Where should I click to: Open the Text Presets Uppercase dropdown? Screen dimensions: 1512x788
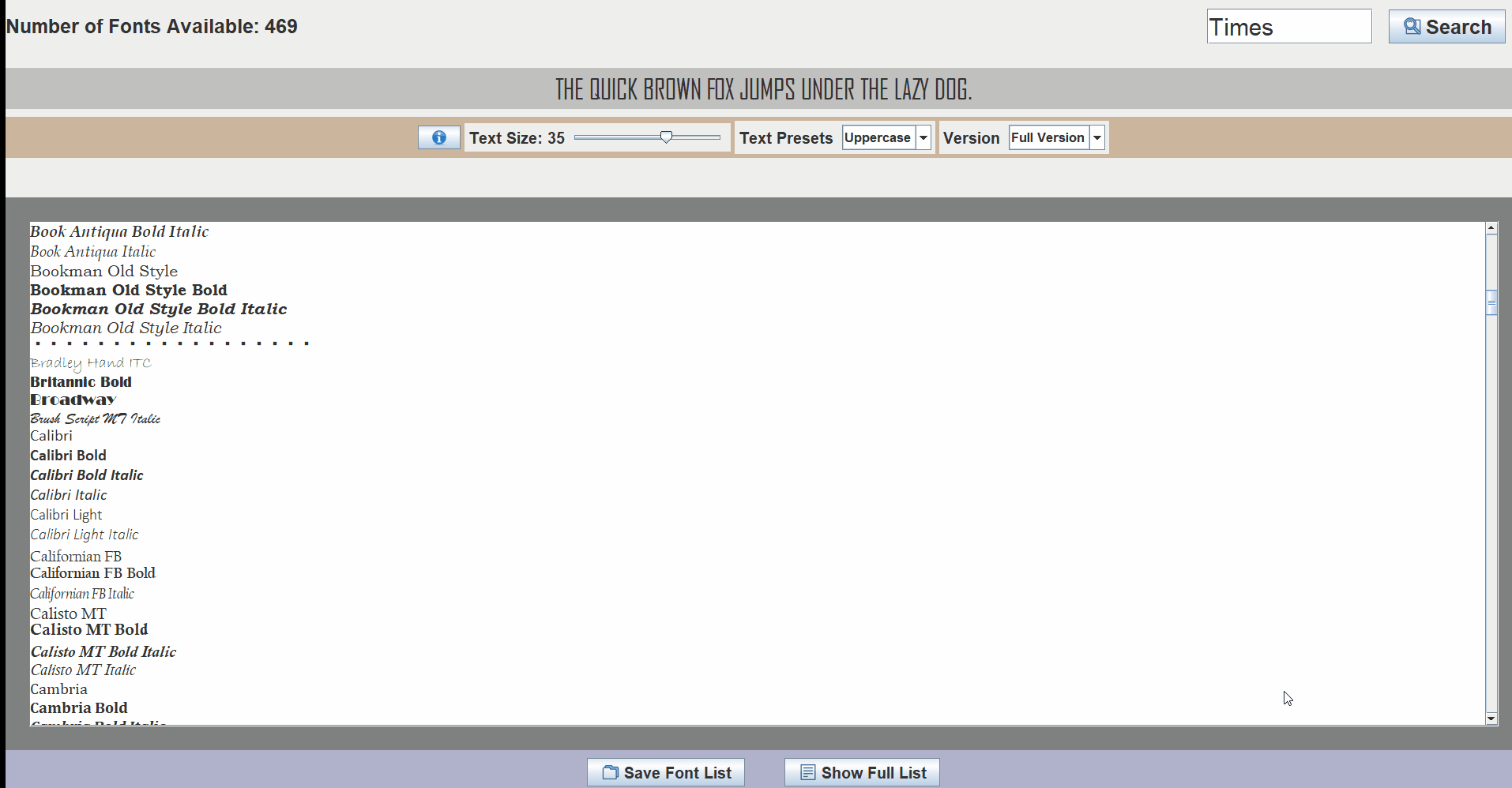(887, 137)
